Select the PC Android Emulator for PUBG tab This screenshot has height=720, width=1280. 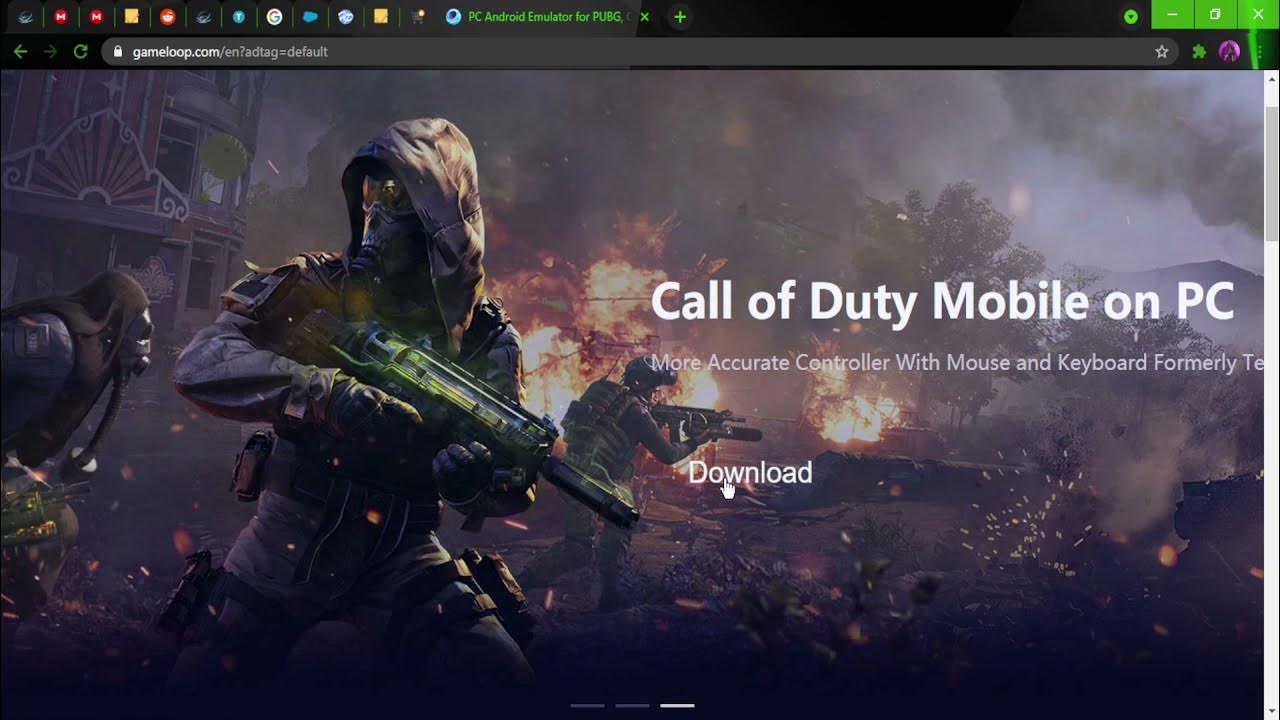point(548,17)
